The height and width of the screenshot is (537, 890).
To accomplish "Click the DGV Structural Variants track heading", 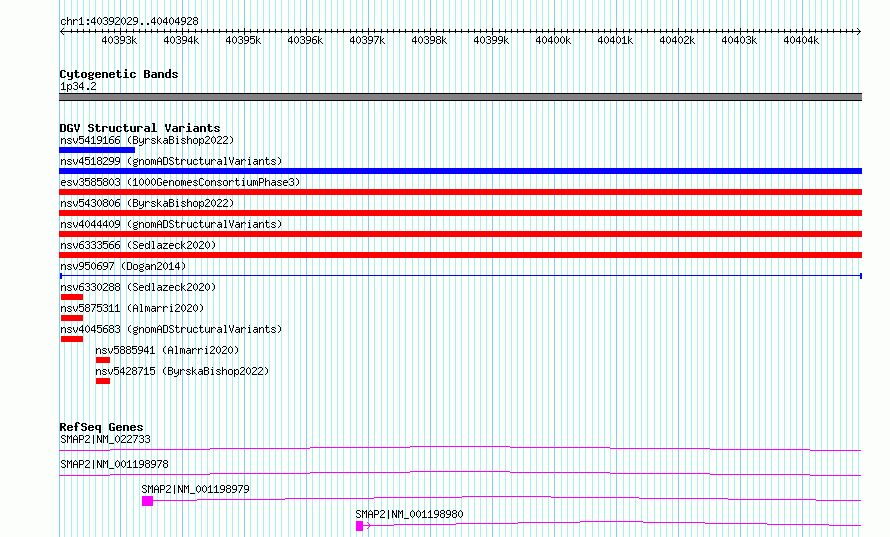I will (x=140, y=128).
